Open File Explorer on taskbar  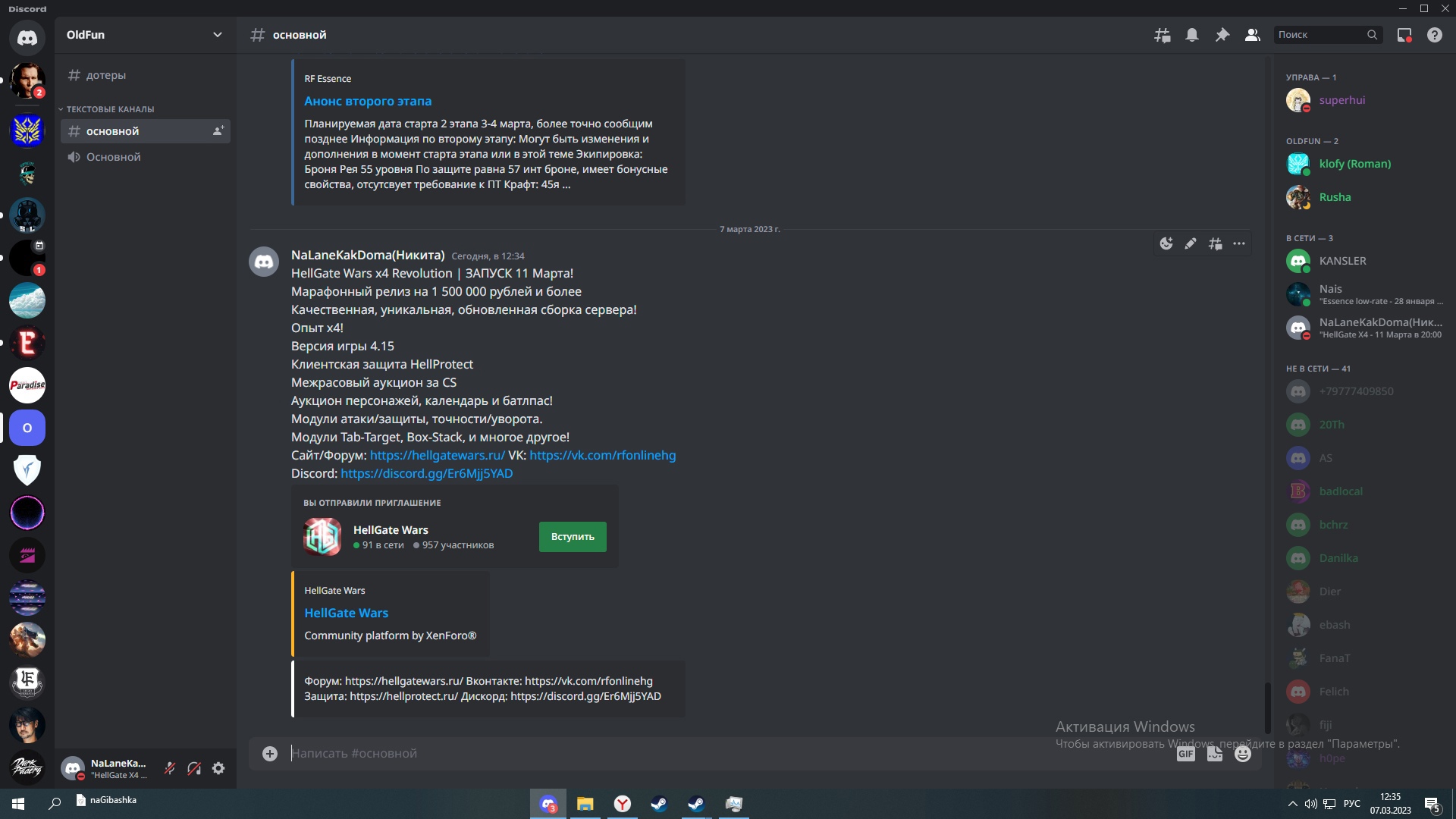585,804
